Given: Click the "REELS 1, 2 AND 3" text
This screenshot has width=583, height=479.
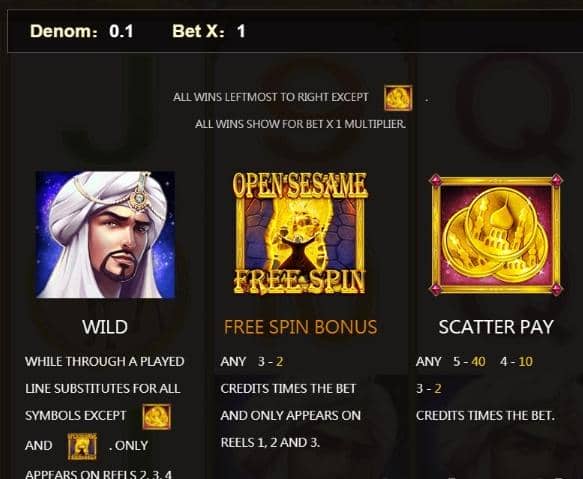Looking at the screenshot, I should coord(270,443).
